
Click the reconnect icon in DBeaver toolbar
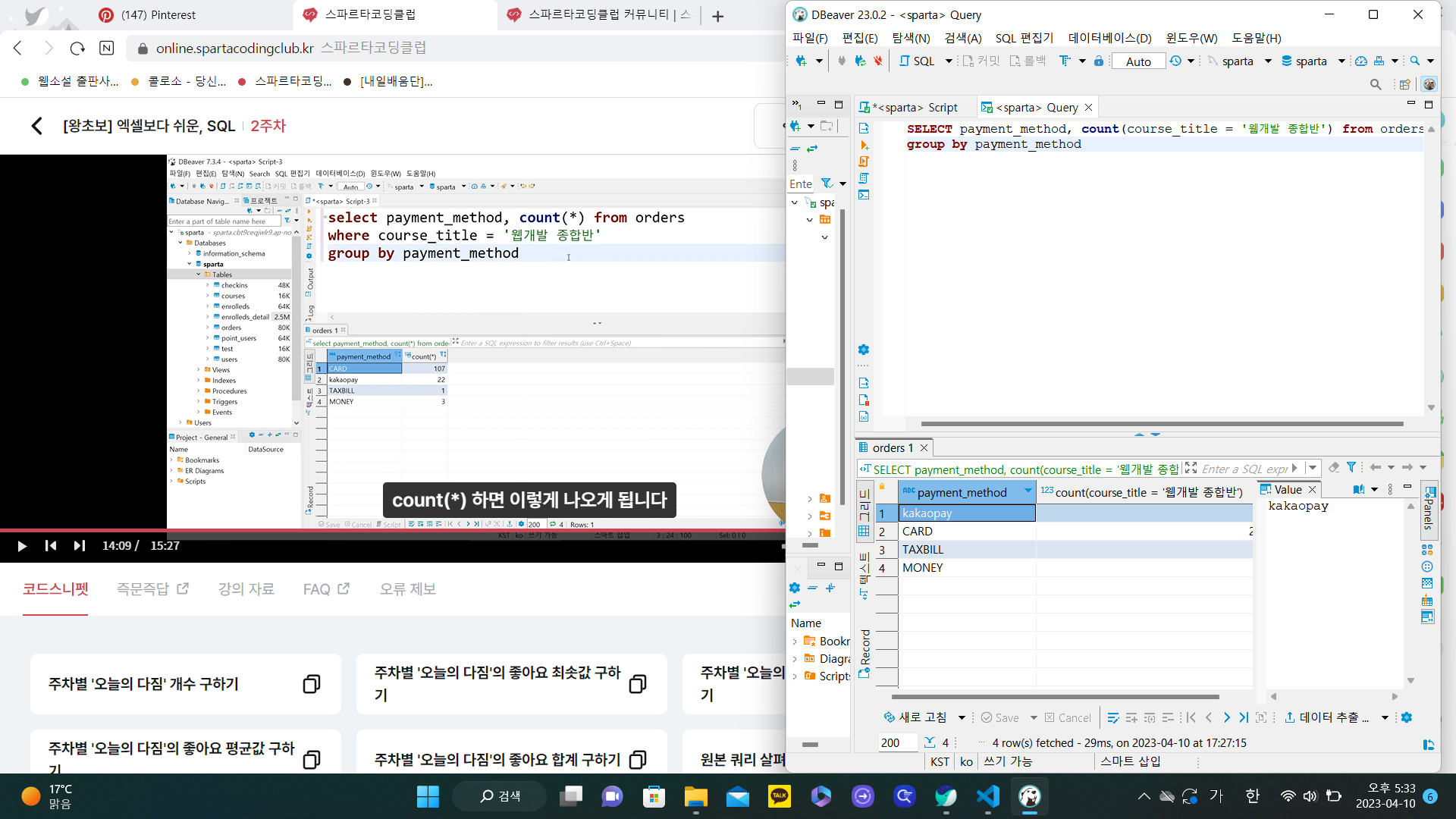tap(860, 61)
